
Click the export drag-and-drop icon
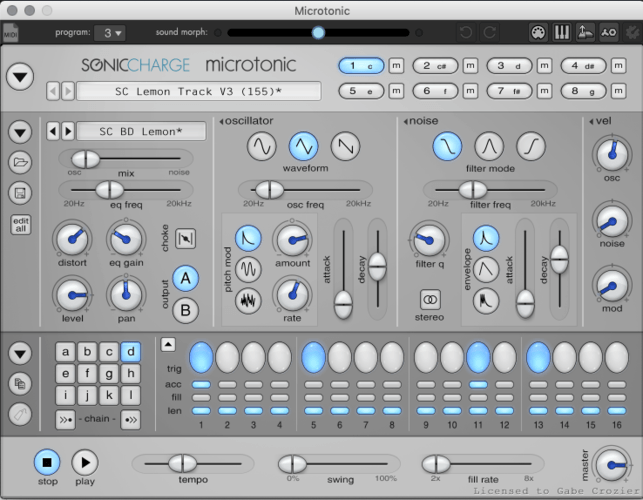585,32
